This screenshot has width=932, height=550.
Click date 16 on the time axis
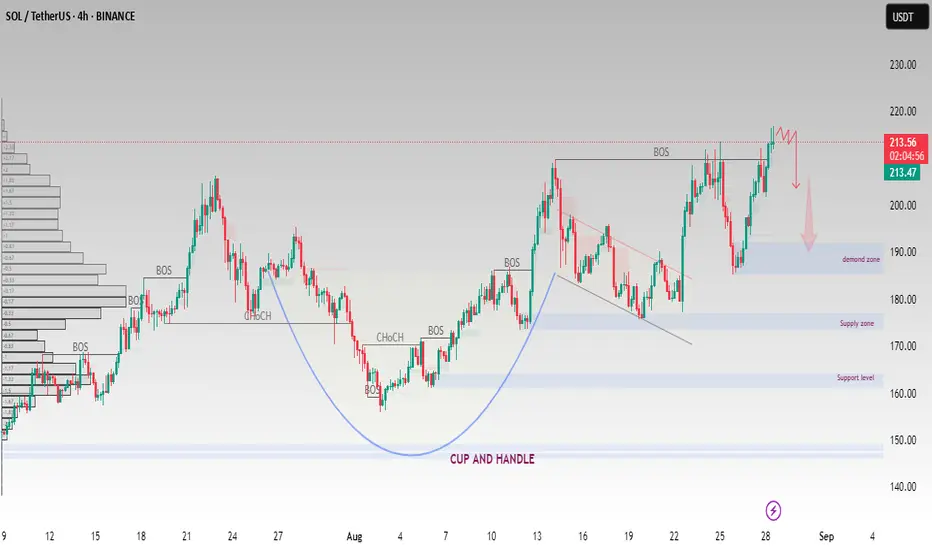tap(582, 536)
